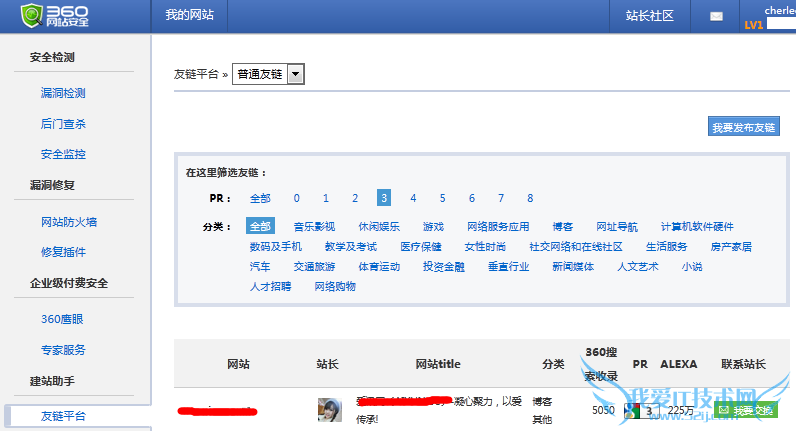This screenshot has width=796, height=431.
Task: Filter category 音乐影视
Action: tap(314, 226)
